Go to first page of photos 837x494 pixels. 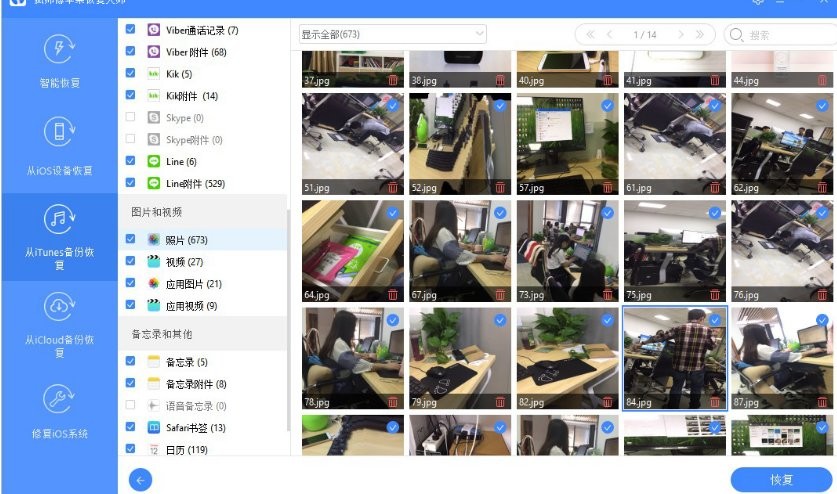pos(590,35)
